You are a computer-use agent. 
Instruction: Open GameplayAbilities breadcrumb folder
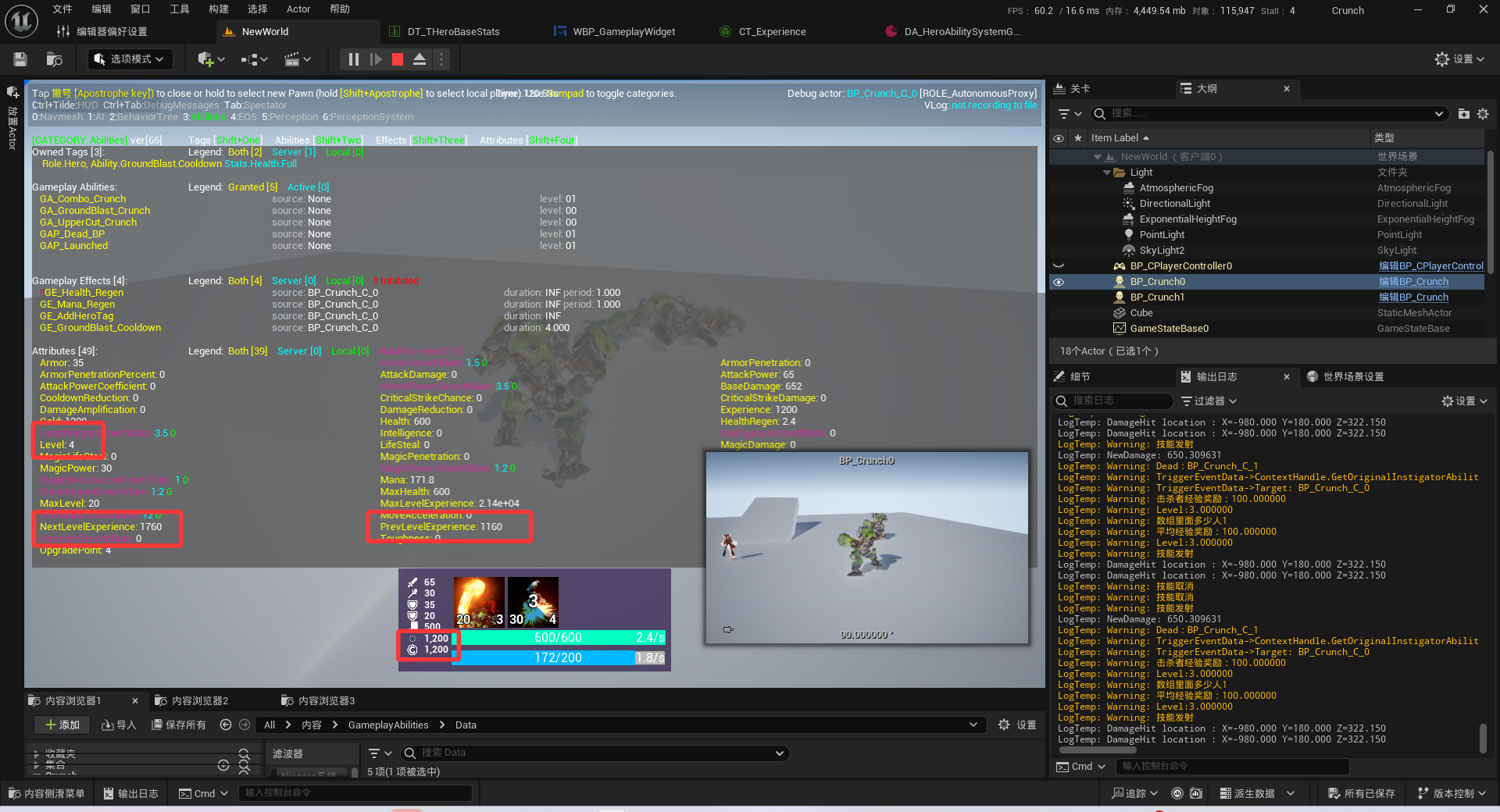388,725
